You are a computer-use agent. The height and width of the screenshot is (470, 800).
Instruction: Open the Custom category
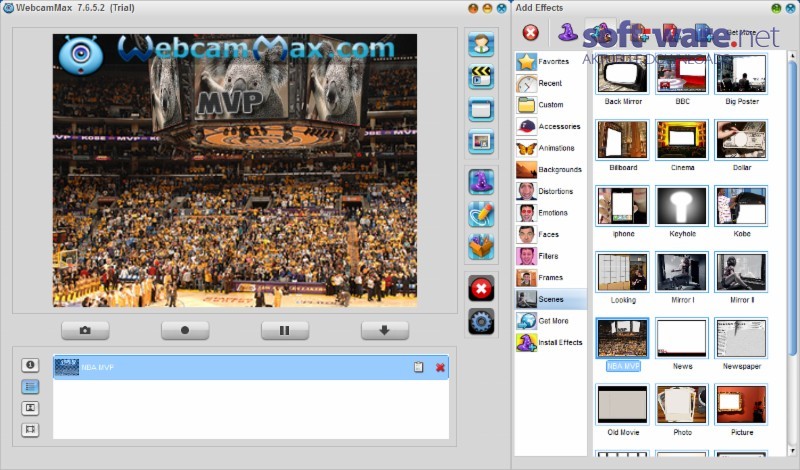click(x=551, y=105)
